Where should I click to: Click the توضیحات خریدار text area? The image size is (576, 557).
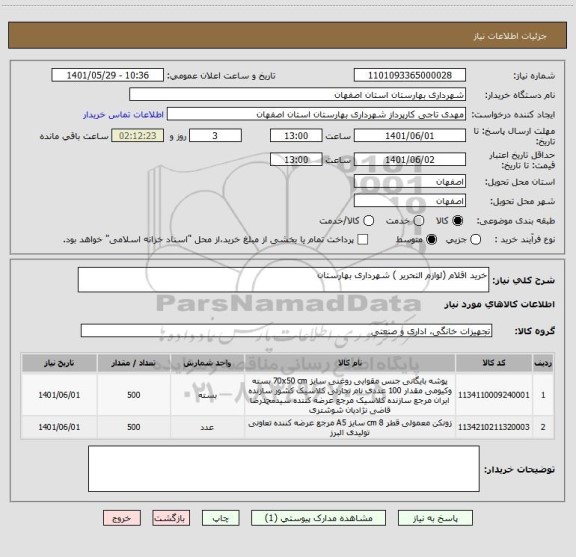click(x=284, y=469)
